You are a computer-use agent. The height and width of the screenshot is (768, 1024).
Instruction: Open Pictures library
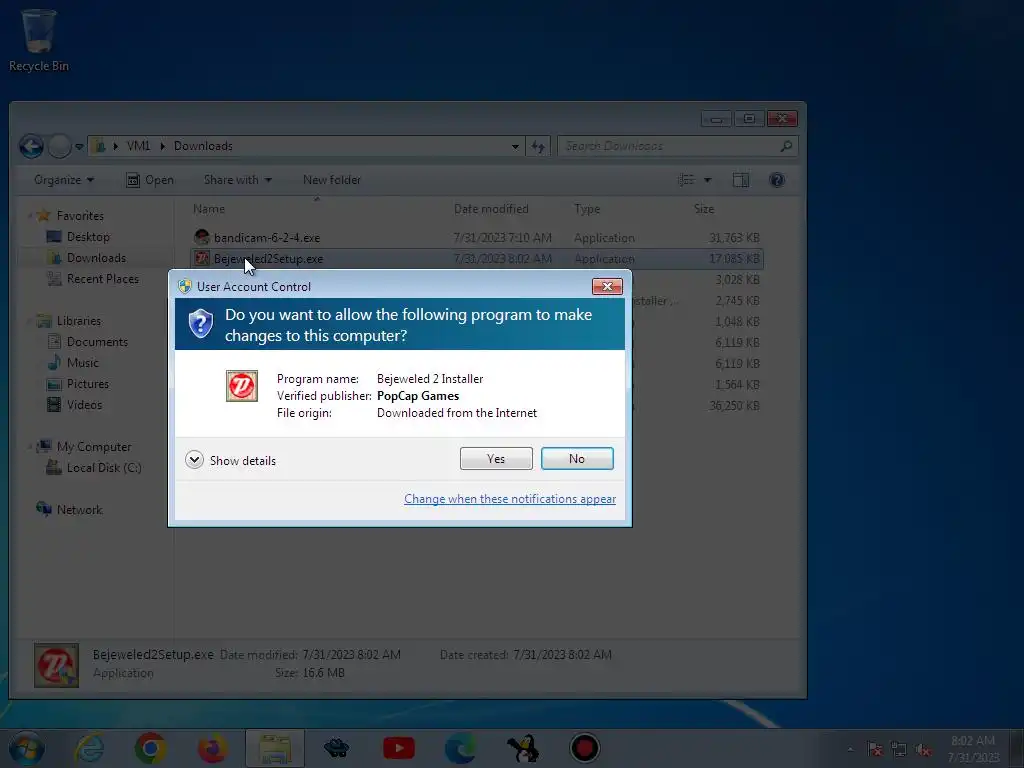click(88, 384)
